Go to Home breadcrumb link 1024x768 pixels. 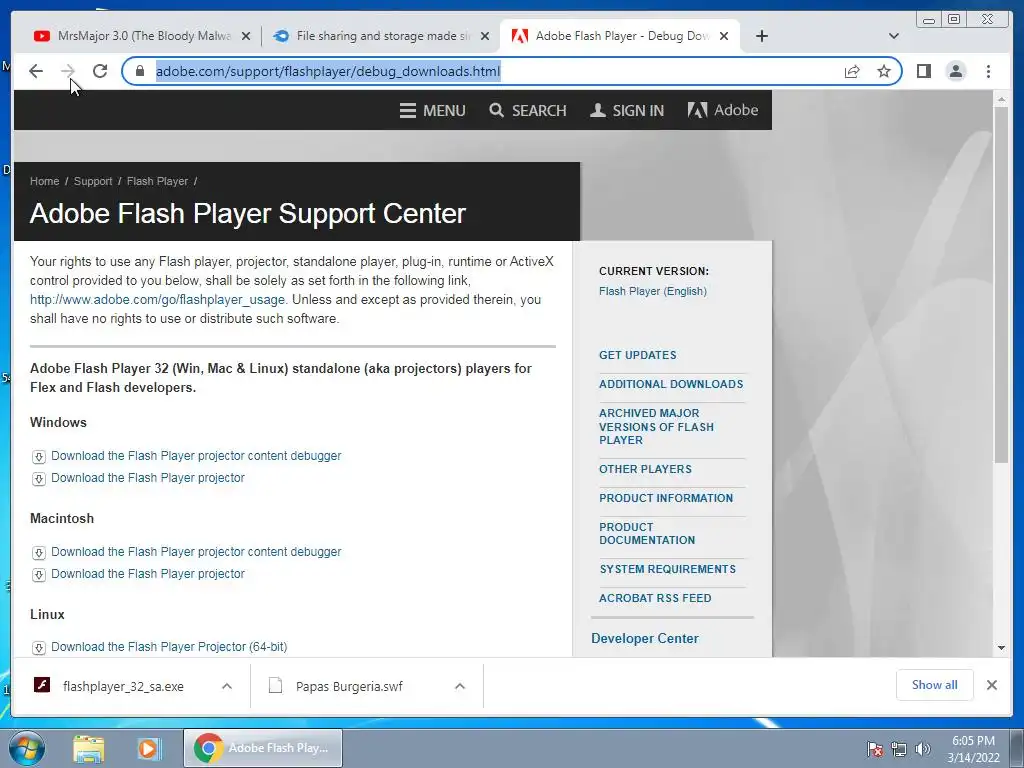click(x=44, y=181)
